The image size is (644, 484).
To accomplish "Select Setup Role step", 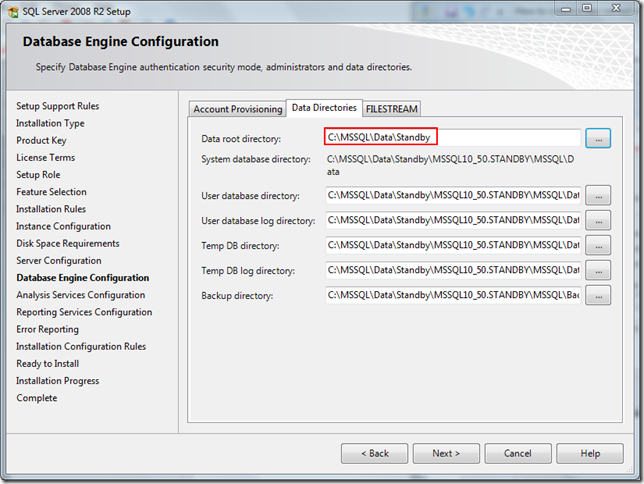I will (38, 175).
